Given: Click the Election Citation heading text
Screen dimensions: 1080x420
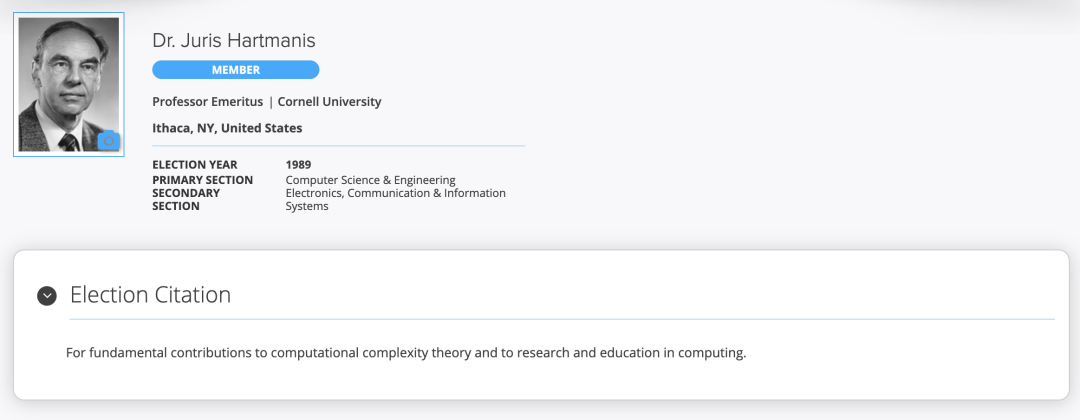Looking at the screenshot, I should (150, 295).
